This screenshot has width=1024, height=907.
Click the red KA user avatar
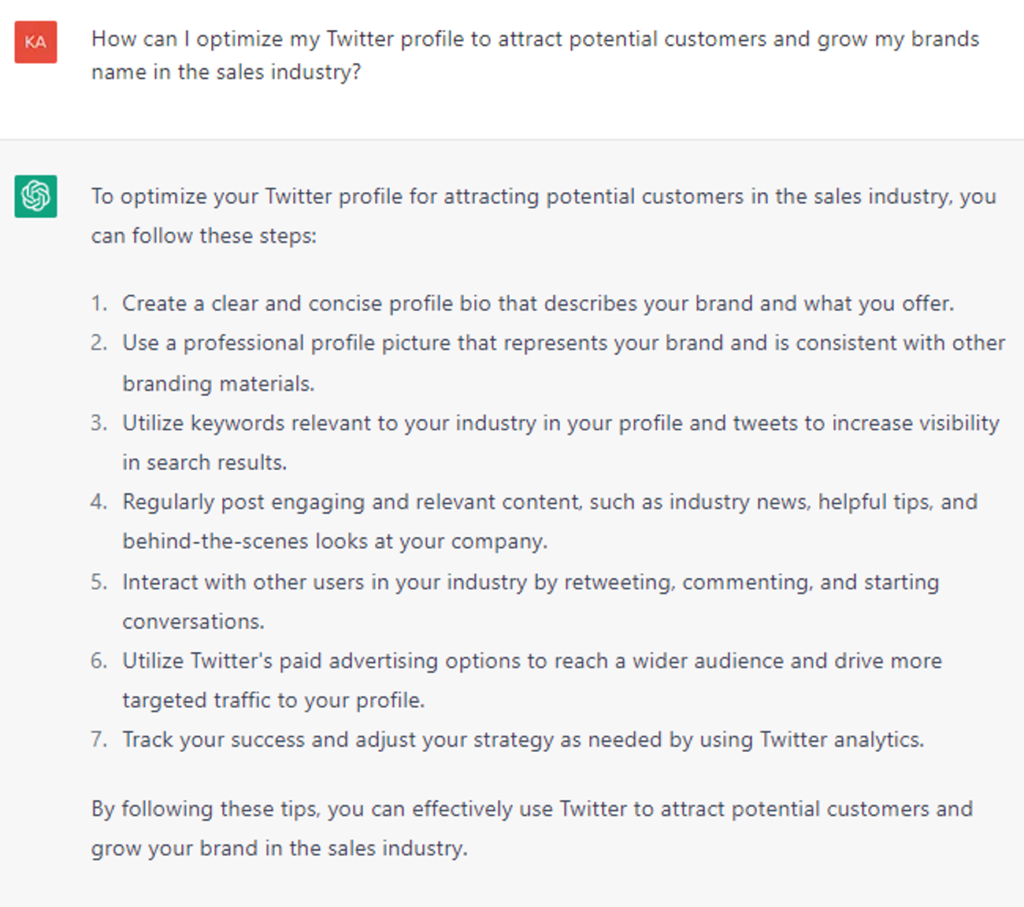(35, 42)
